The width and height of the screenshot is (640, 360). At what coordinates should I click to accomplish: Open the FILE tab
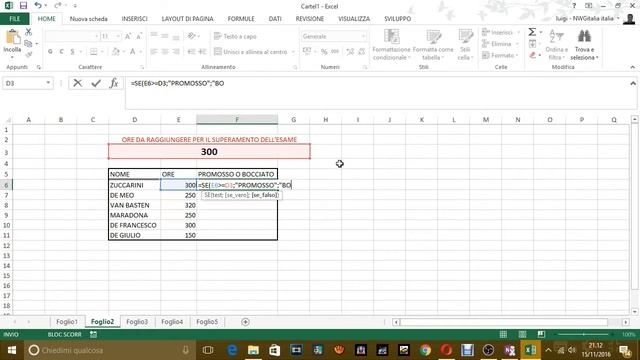pyautogui.click(x=14, y=19)
